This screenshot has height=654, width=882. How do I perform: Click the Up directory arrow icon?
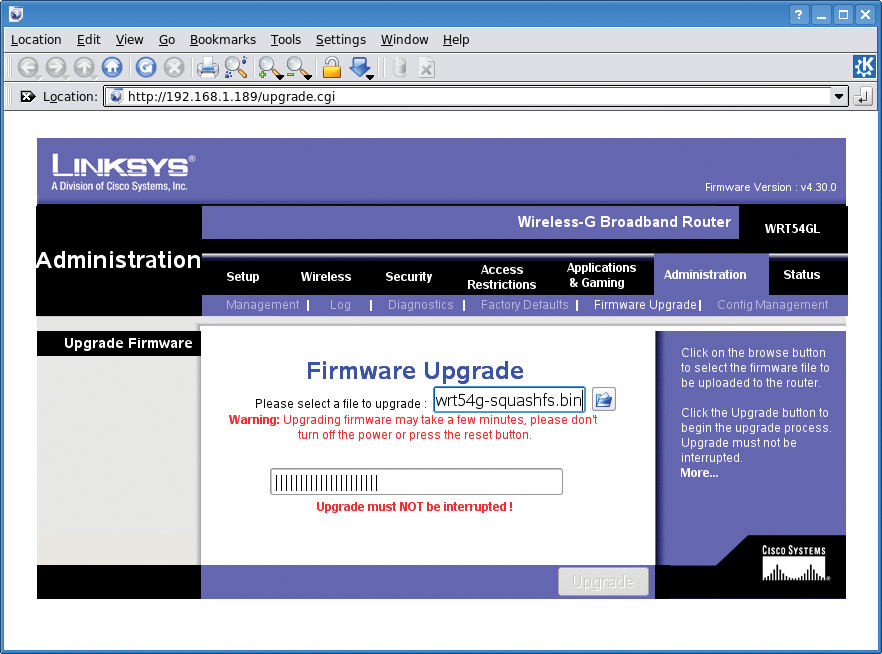pyautogui.click(x=84, y=67)
